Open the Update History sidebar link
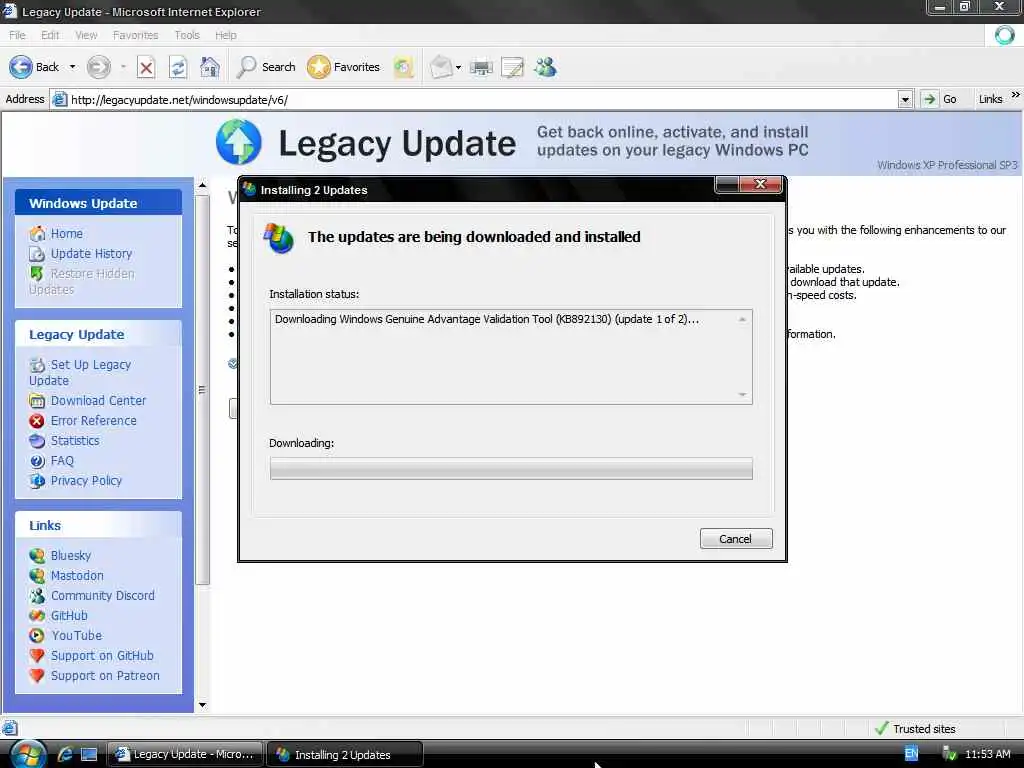This screenshot has width=1024, height=768. 91,253
